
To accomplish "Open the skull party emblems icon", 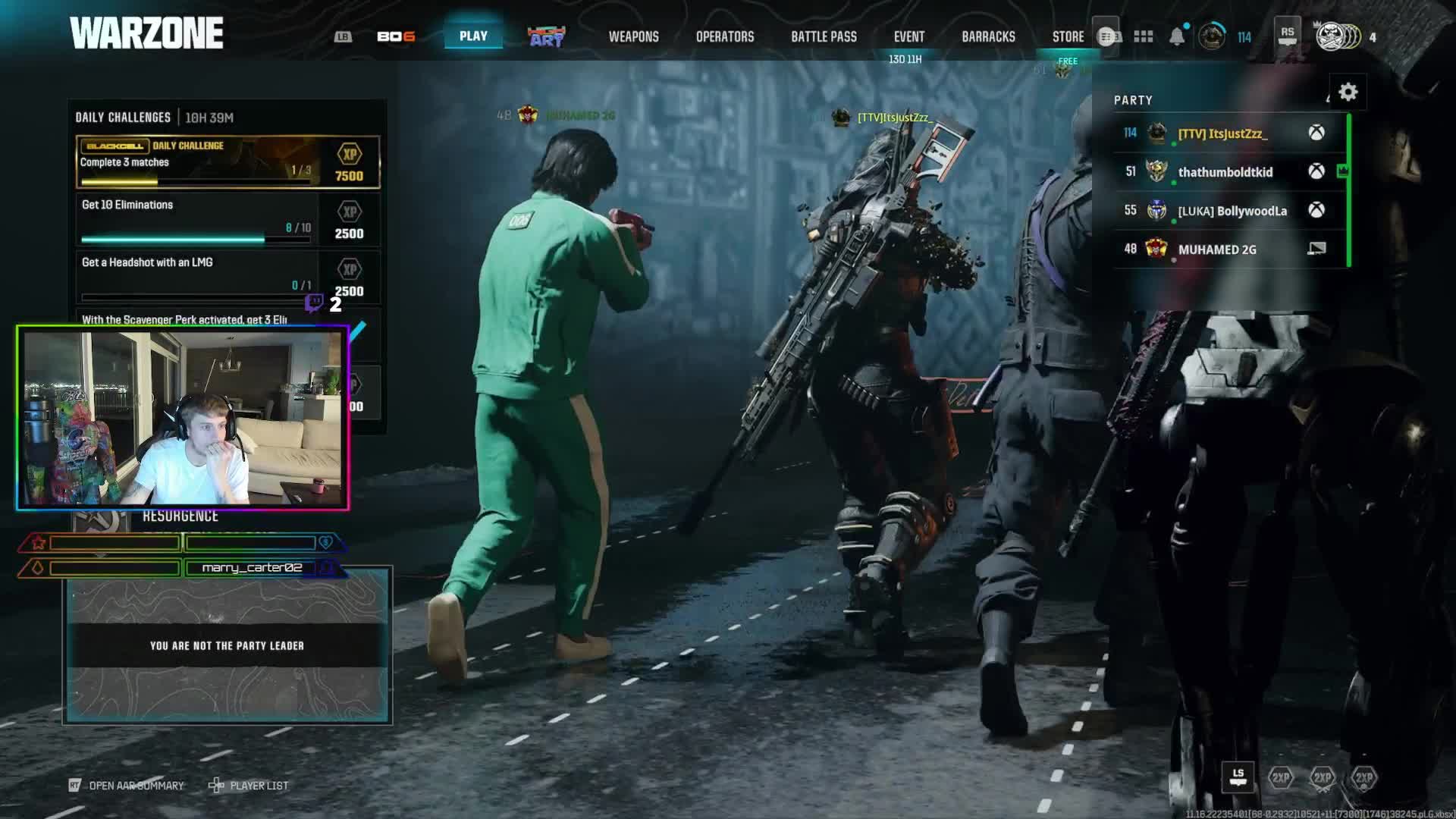I will pyautogui.click(x=1338, y=36).
